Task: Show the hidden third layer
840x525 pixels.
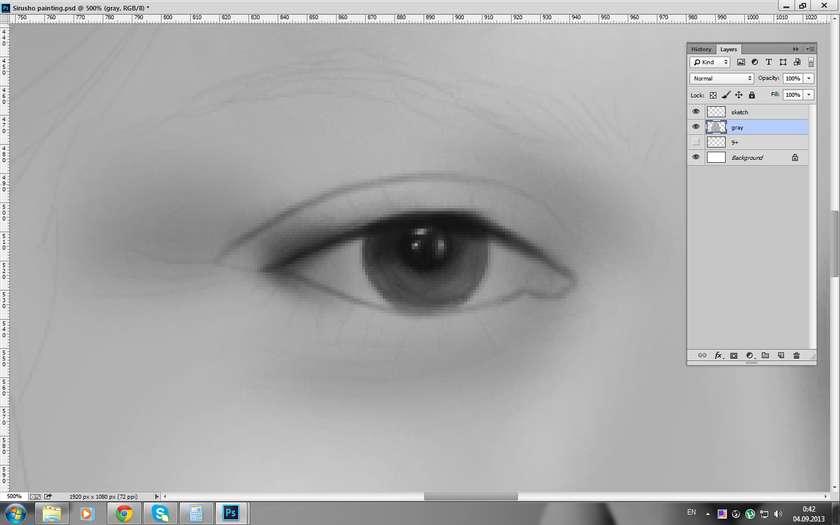Action: pos(696,142)
